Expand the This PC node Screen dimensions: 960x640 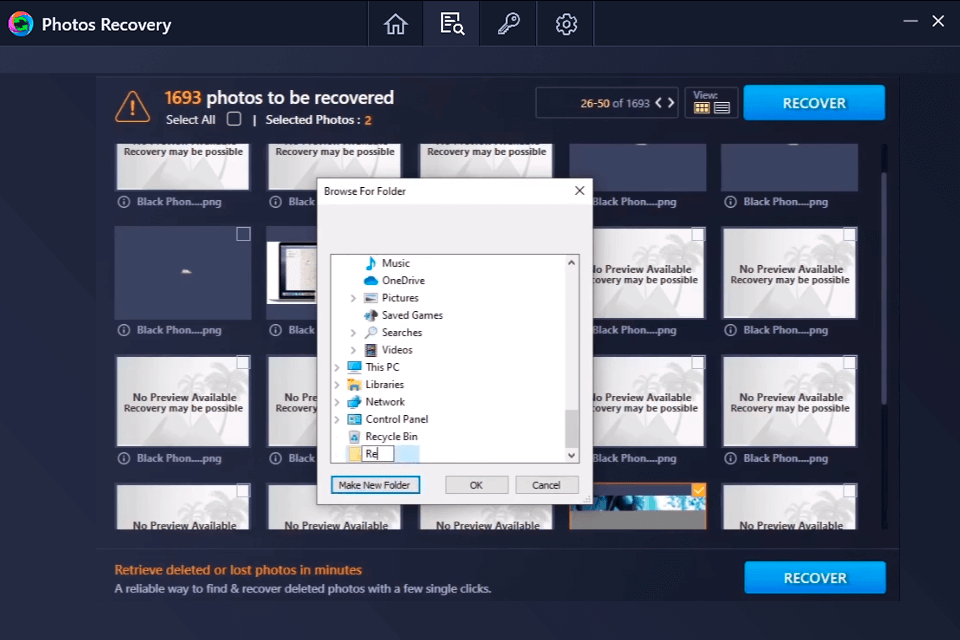click(x=337, y=367)
